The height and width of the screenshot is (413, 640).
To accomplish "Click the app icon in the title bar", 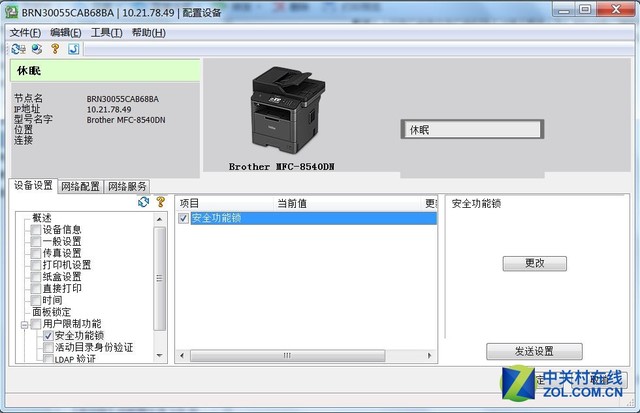I will point(11,12).
